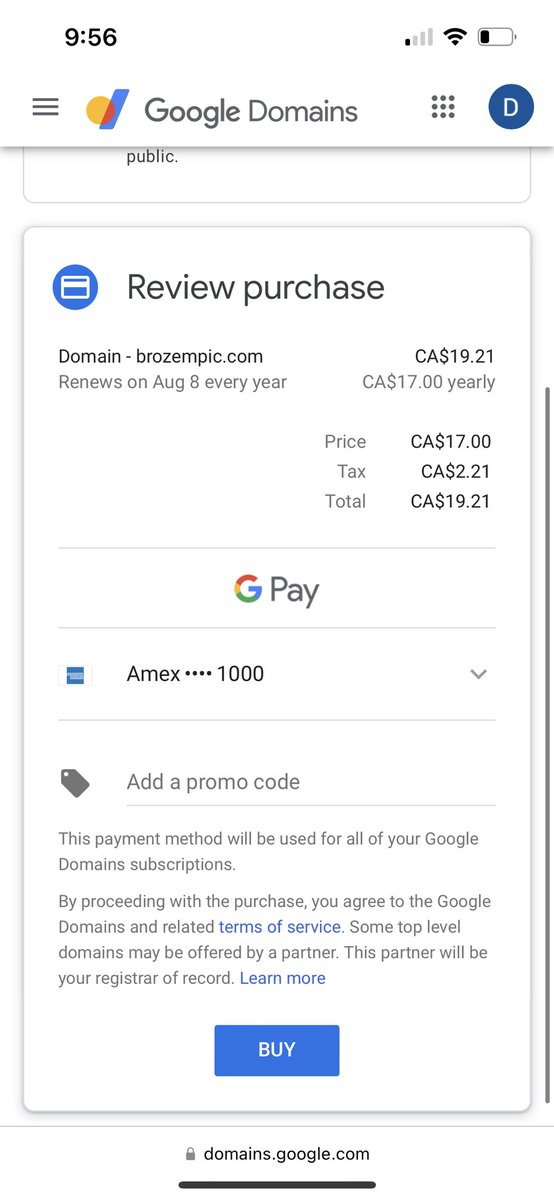Click the Tax label
Screen dimensions: 554x1200
tap(352, 472)
